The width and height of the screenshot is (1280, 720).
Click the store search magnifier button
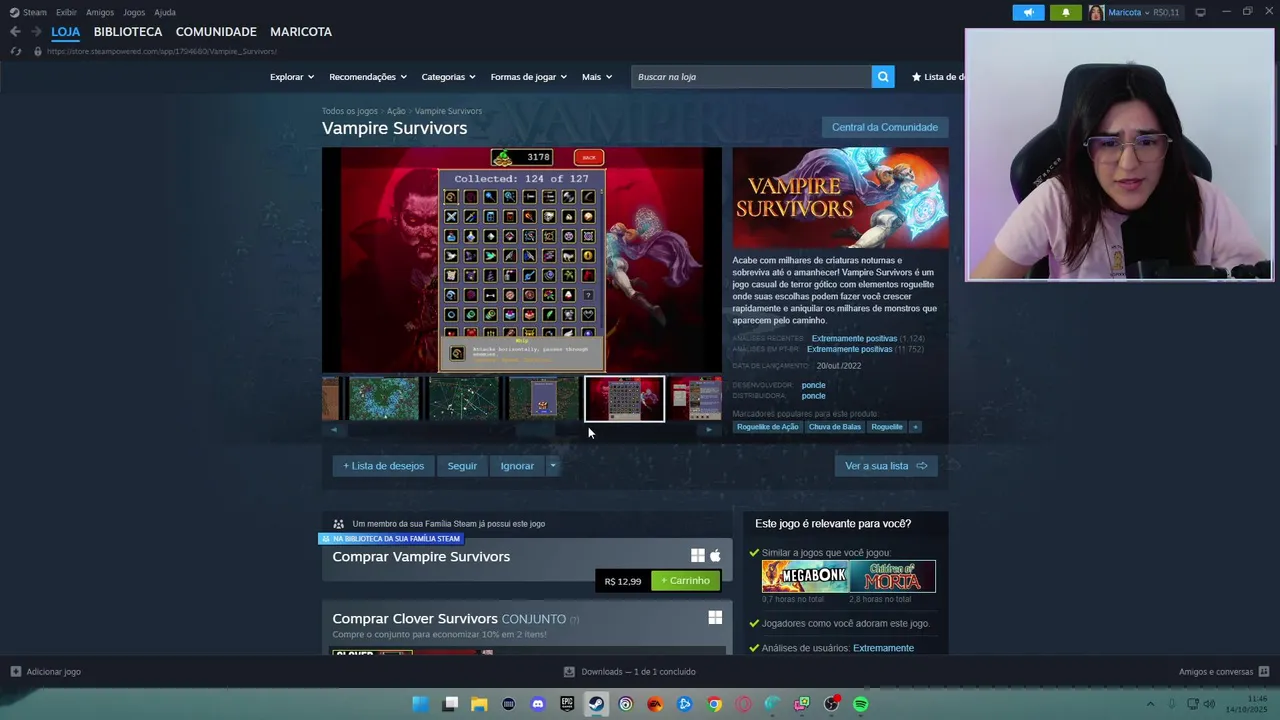point(883,77)
